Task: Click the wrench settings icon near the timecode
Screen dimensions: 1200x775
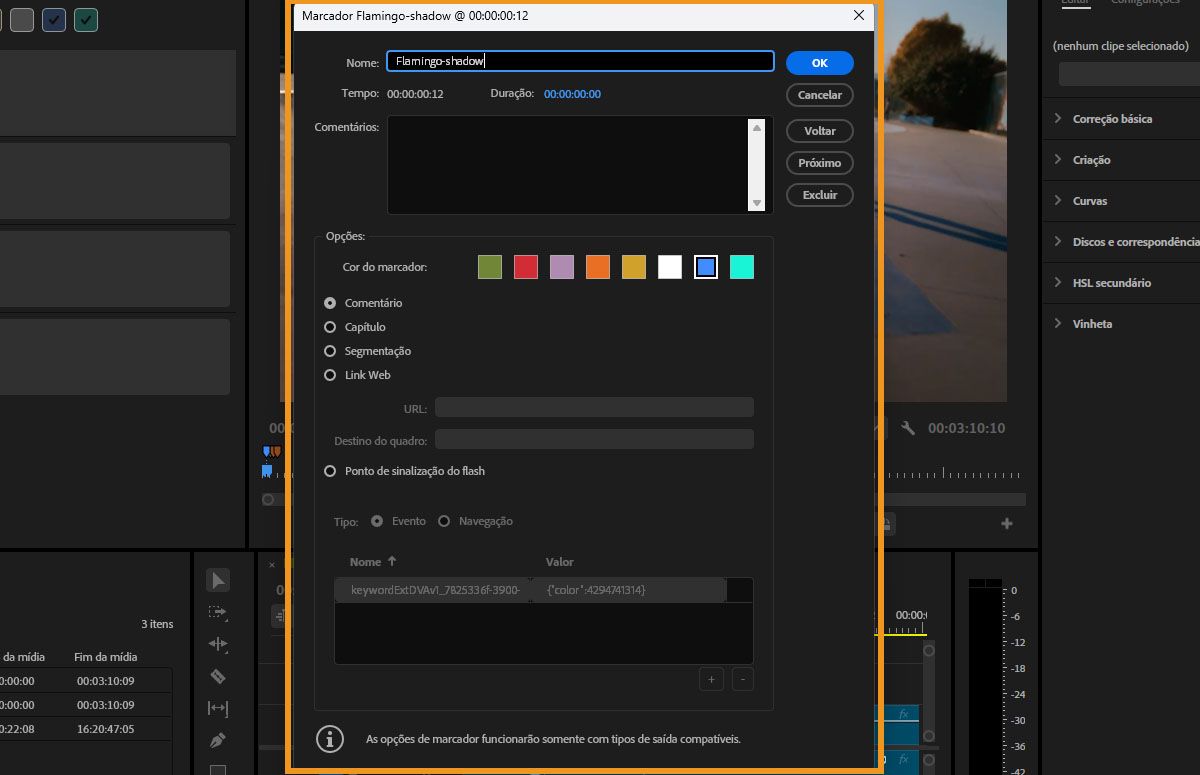Action: click(908, 427)
